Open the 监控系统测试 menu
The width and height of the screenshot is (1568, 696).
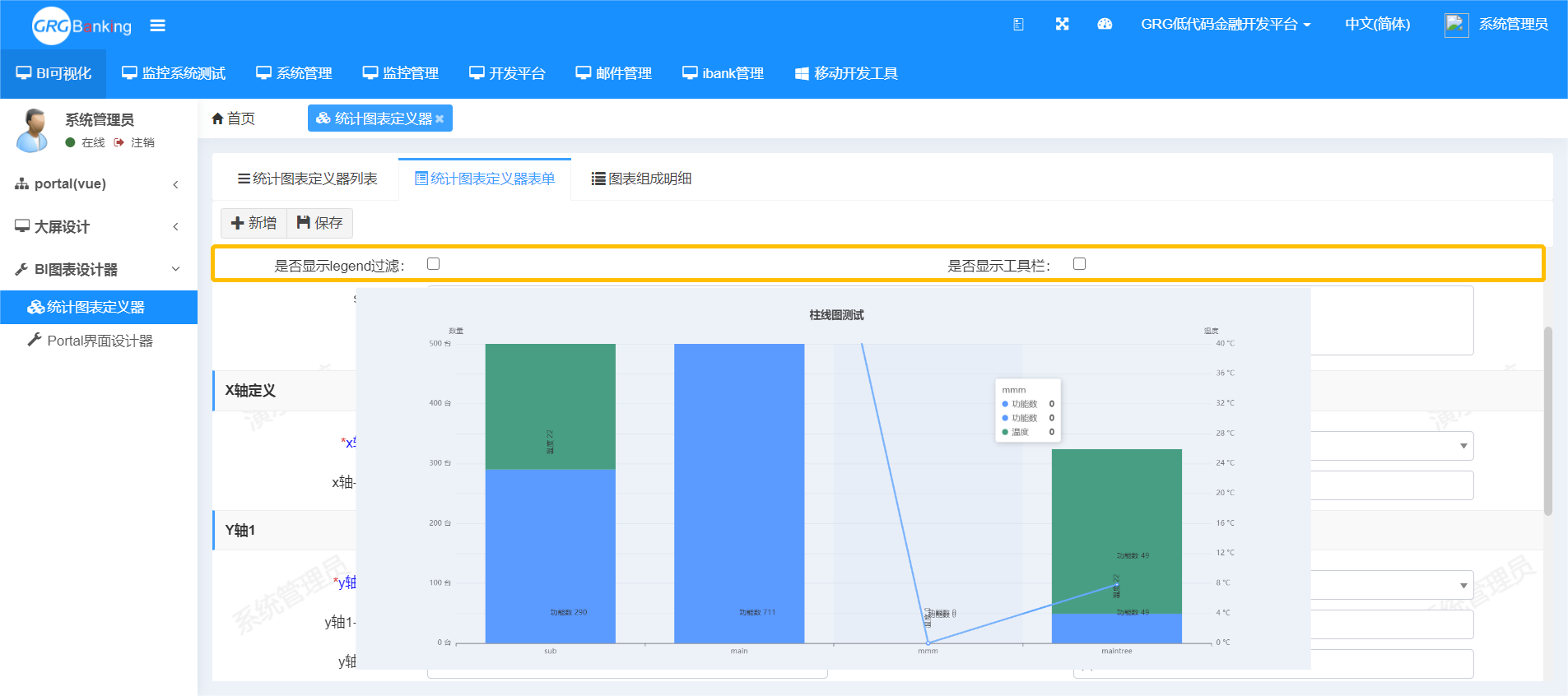(174, 73)
